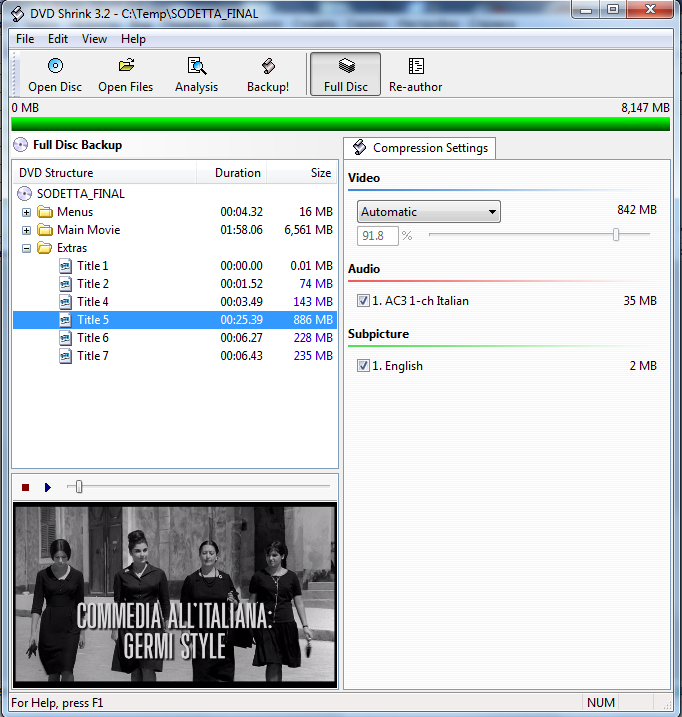Screen dimensions: 682x717
Task: Expand the Menus folder node
Action: (27, 213)
